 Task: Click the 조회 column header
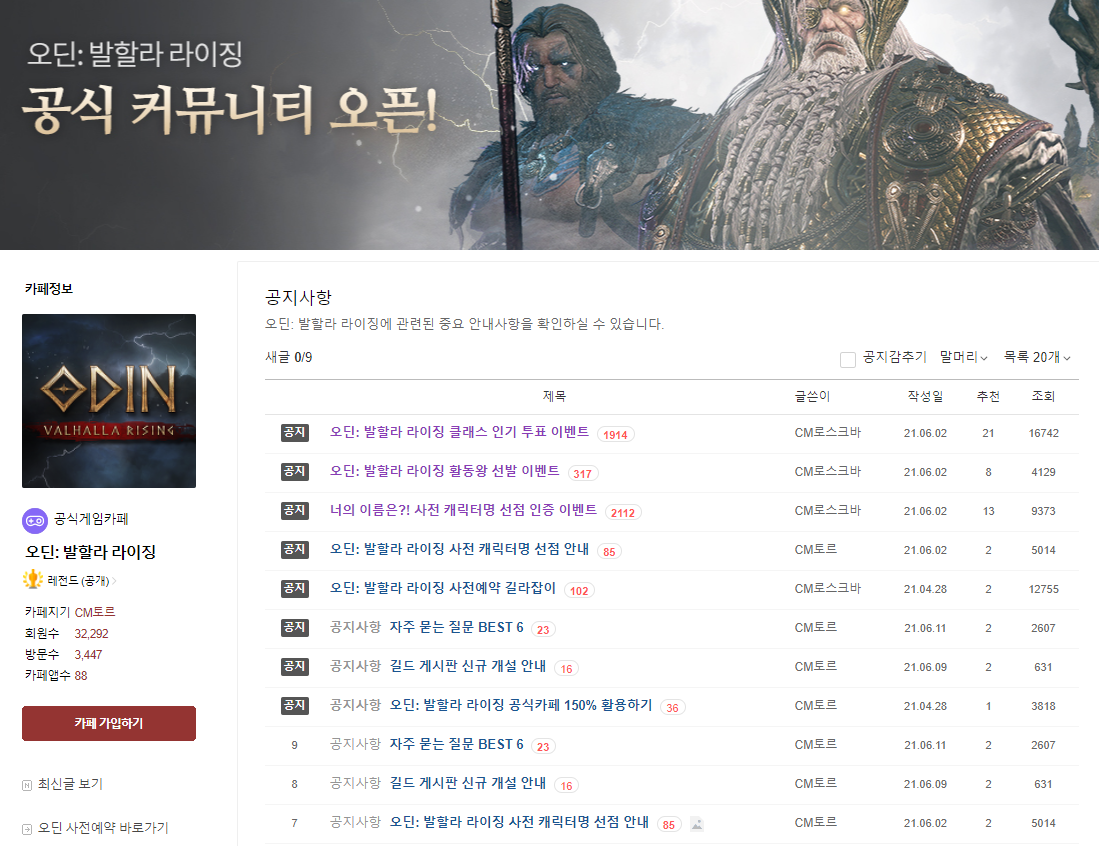[1043, 396]
